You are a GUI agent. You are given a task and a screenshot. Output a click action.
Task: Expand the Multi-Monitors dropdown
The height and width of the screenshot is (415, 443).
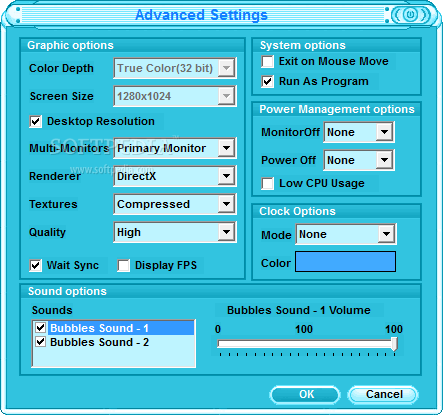tap(175, 148)
